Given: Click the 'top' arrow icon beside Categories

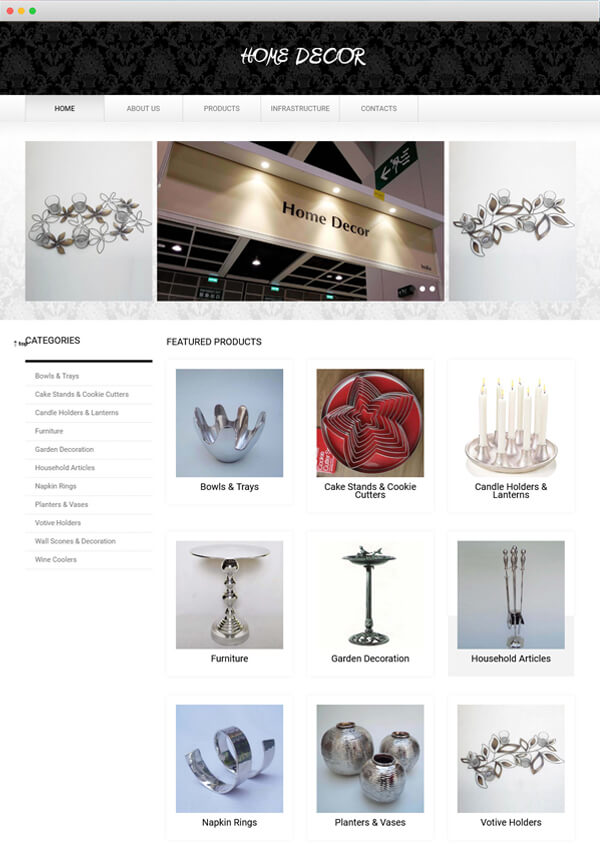Looking at the screenshot, I should point(19,343).
